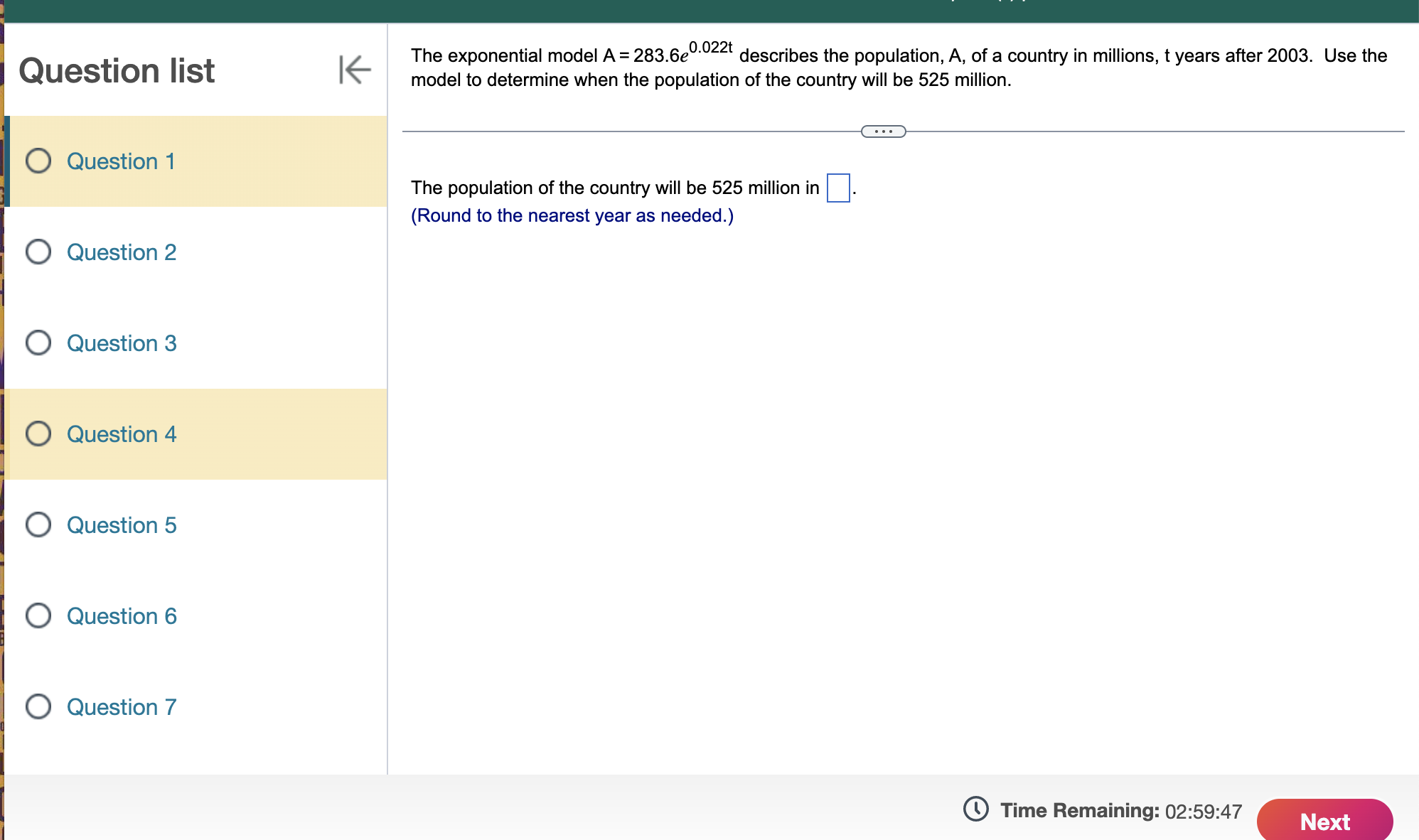Click the clock icon next to Time Remaining
The width and height of the screenshot is (1419, 840).
pos(976,810)
